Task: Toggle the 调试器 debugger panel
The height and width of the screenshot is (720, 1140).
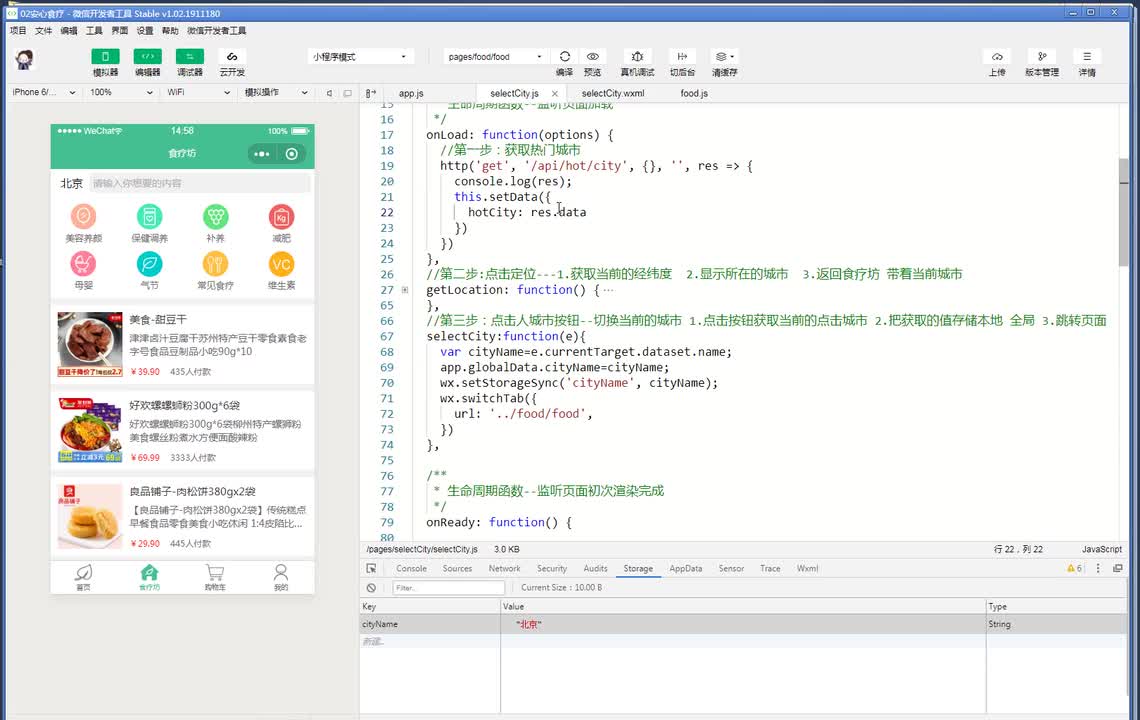Action: click(189, 57)
